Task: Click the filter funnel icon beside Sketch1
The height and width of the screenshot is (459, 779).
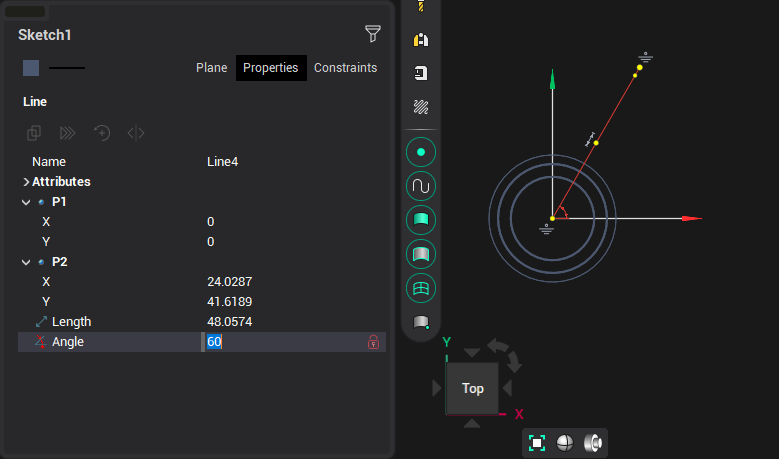Action: 373,34
